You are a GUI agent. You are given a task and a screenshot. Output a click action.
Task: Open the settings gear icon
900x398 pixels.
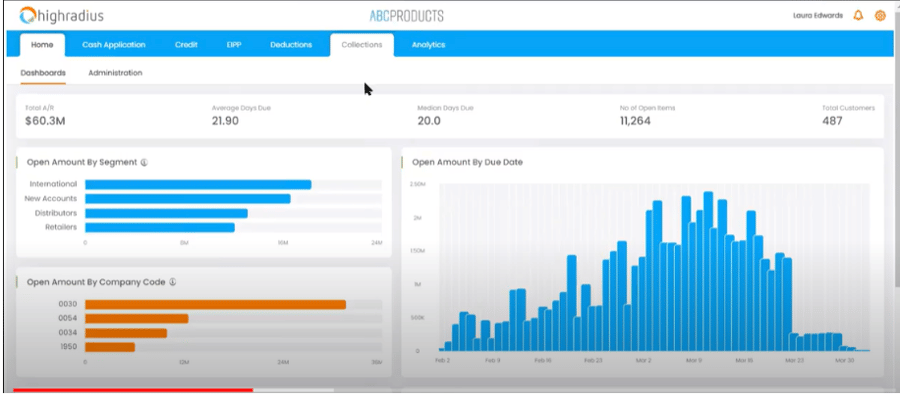click(879, 16)
